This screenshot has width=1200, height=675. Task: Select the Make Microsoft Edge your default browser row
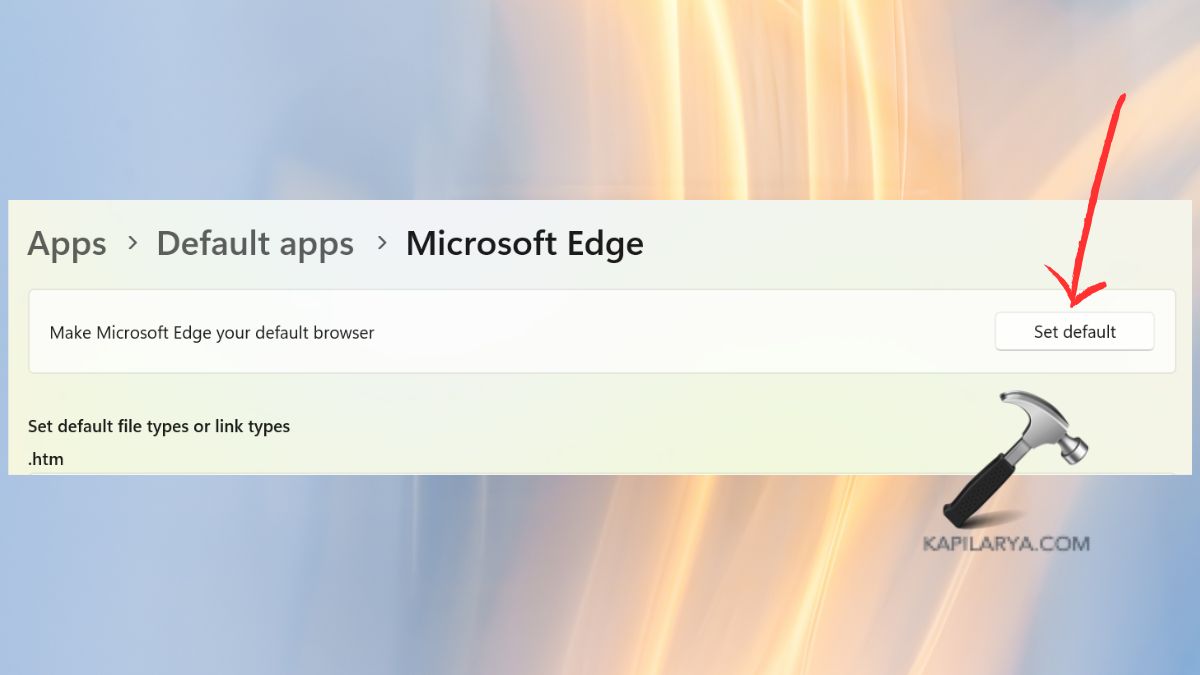click(211, 332)
